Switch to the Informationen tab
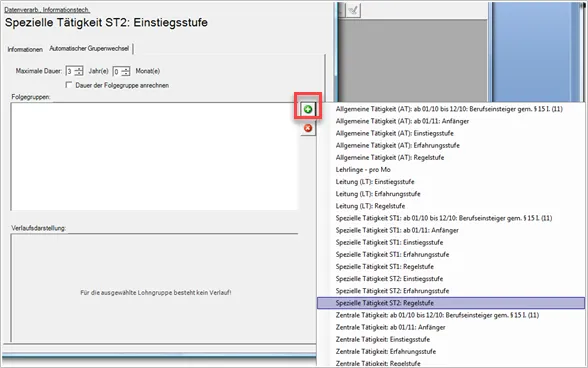Screen dimensions: 588x368 25,50
